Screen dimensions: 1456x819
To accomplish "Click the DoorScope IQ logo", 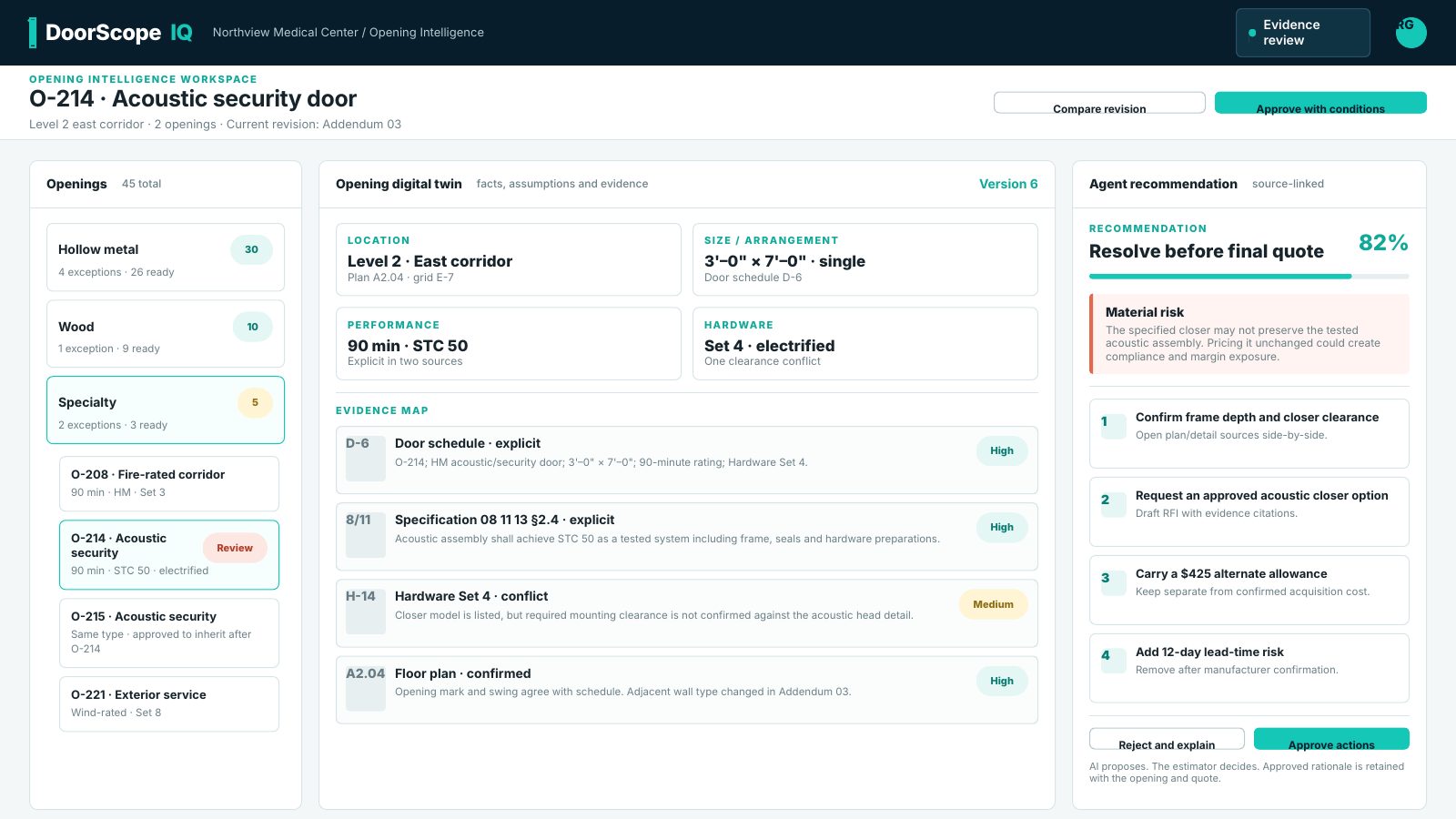I will [x=111, y=33].
